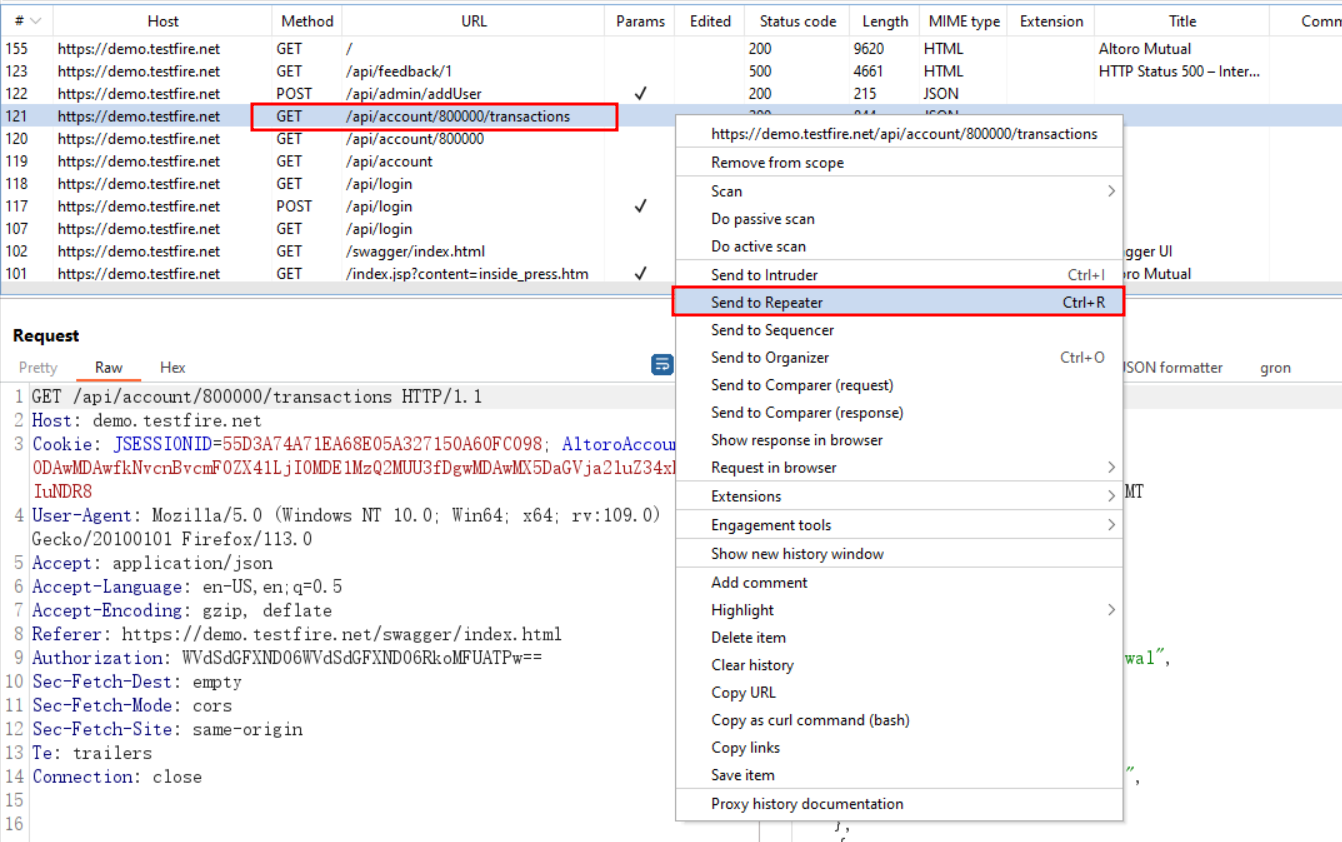Sort history by Status code column
This screenshot has height=842, width=1342.
pos(797,21)
